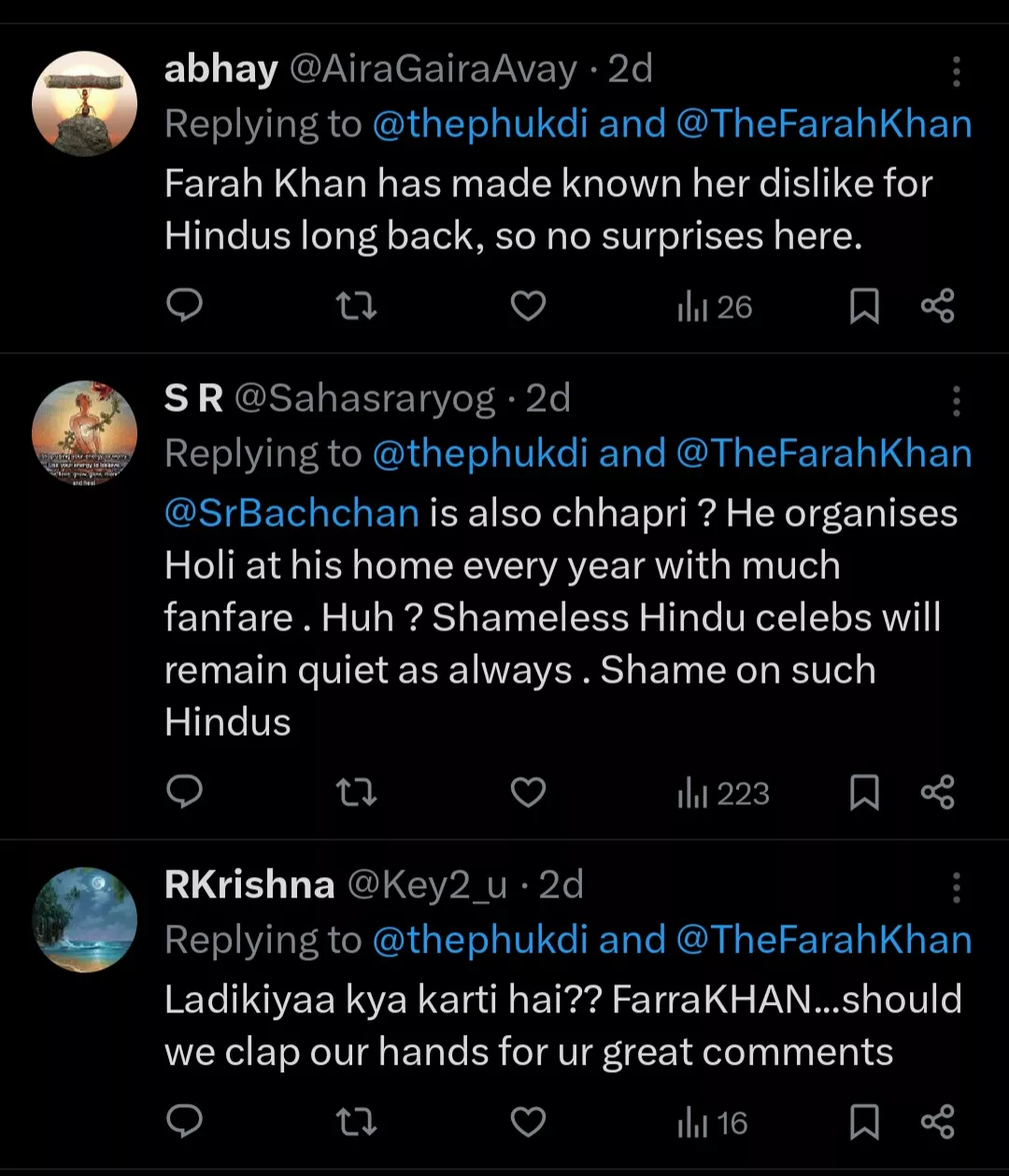View analytics for S R's 223 views

click(x=723, y=793)
